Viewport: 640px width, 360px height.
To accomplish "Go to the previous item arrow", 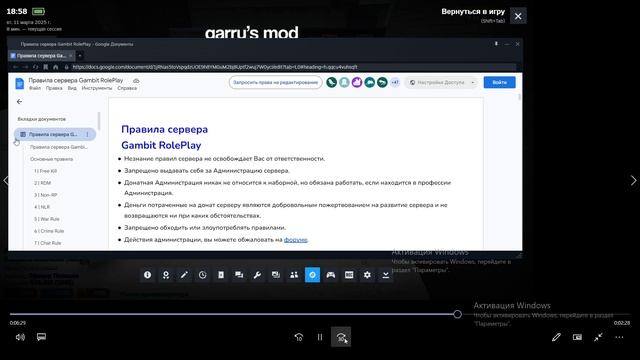I will pos(6,180).
